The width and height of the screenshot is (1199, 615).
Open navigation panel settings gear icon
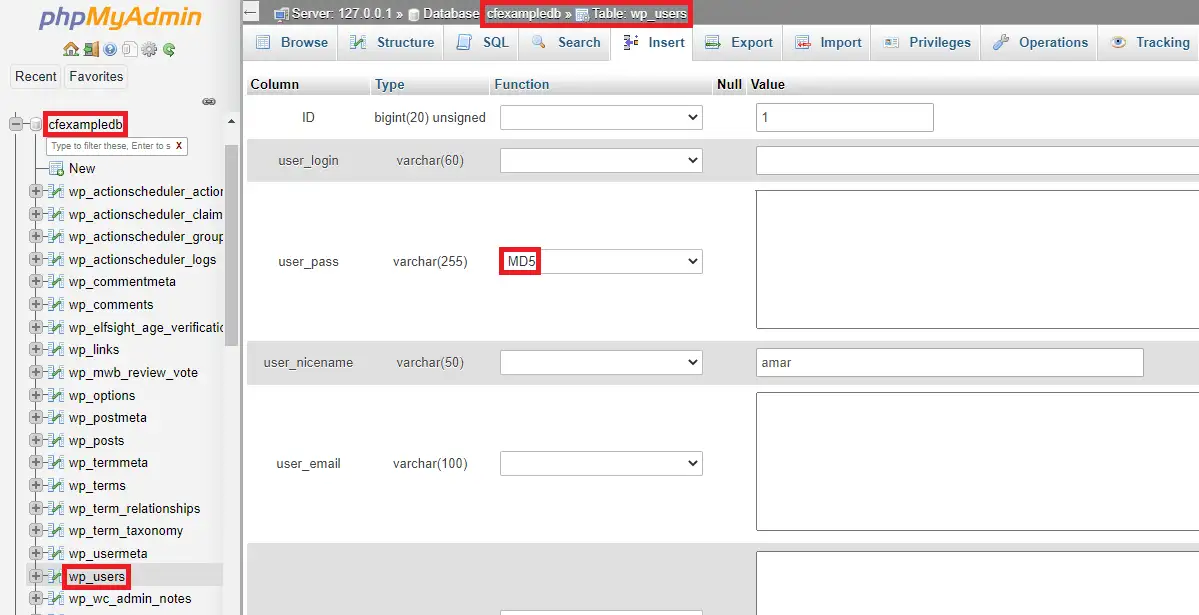point(149,50)
